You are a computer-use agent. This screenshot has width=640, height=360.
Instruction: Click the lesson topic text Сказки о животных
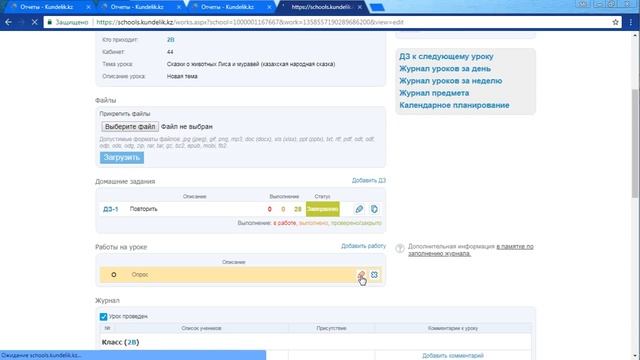click(251, 64)
